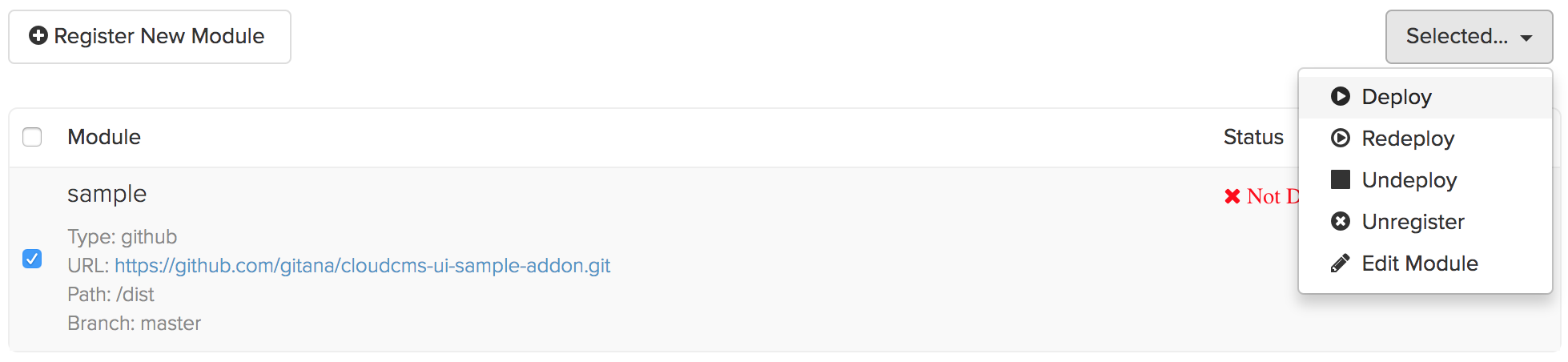This screenshot has width=1568, height=362.
Task: Click the caret arrow on the Selected button
Action: click(x=1526, y=38)
